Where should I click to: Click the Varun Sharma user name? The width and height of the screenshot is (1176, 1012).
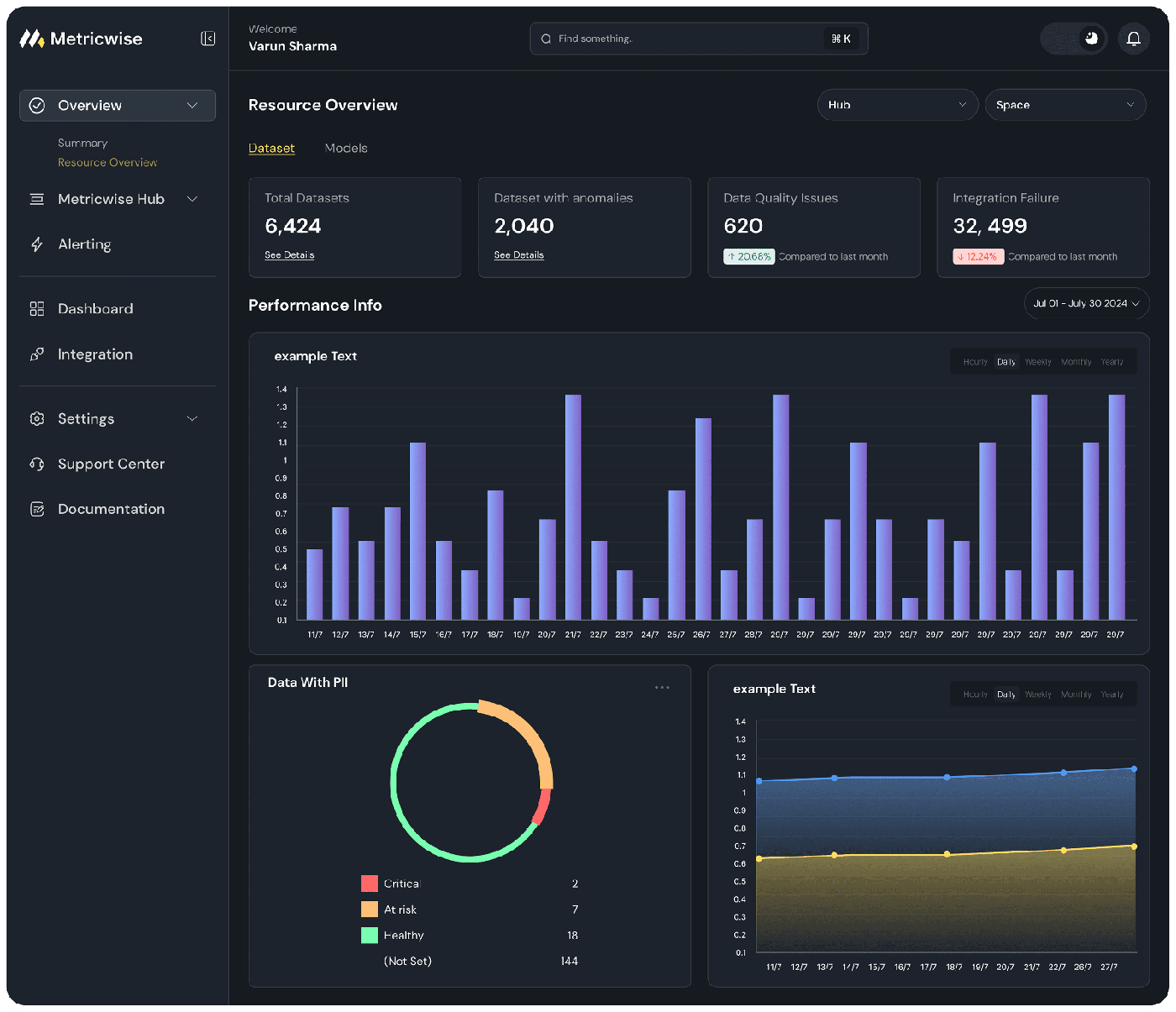[x=292, y=46]
